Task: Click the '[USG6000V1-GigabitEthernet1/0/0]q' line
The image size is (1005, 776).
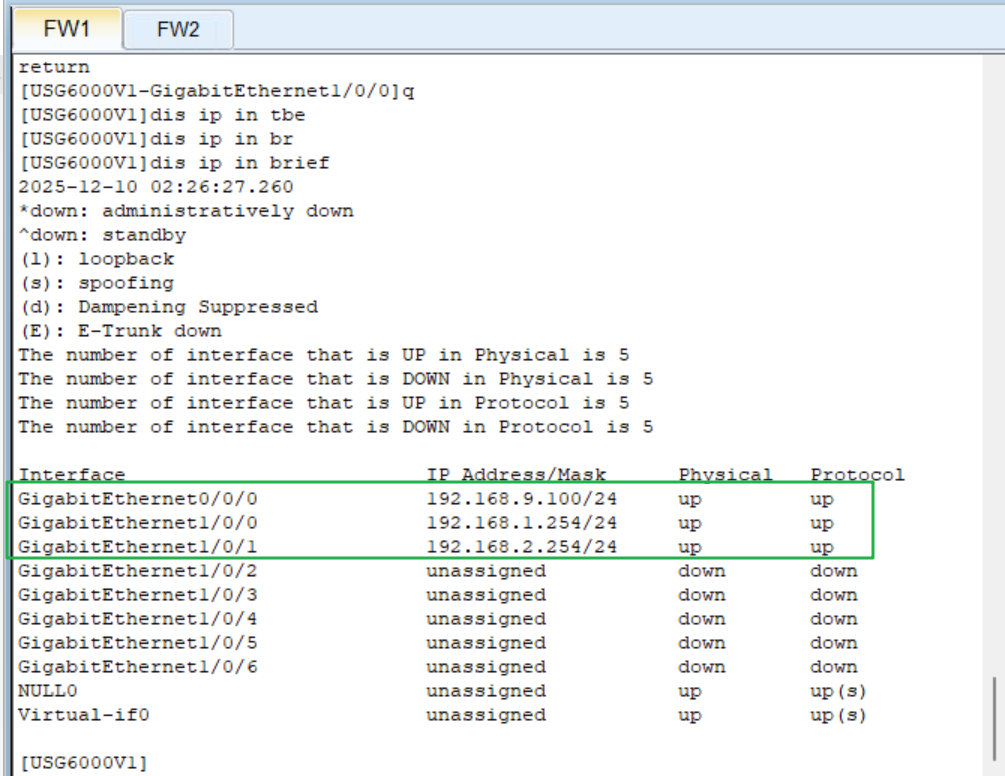Action: pyautogui.click(x=217, y=91)
